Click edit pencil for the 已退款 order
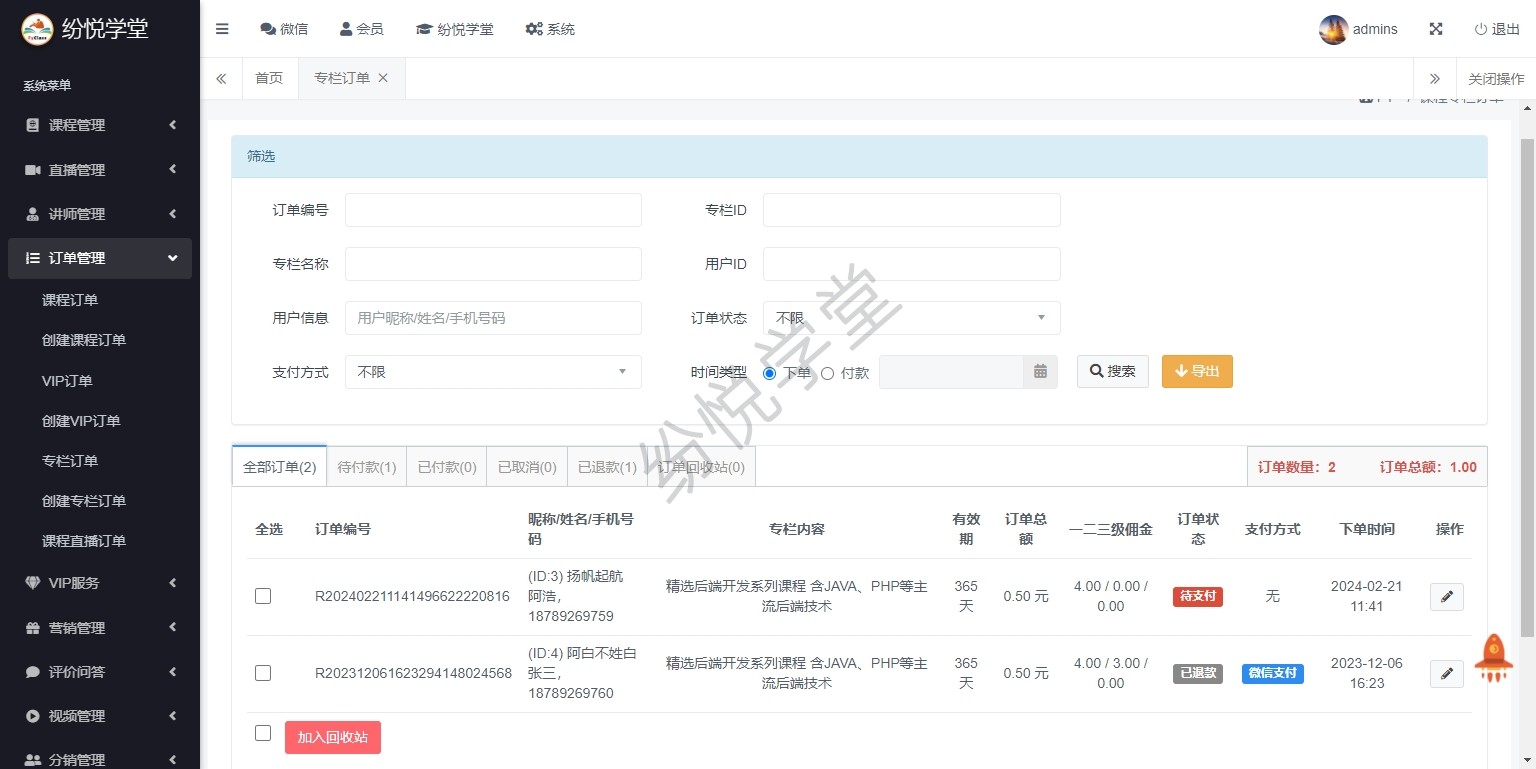 (x=1446, y=674)
